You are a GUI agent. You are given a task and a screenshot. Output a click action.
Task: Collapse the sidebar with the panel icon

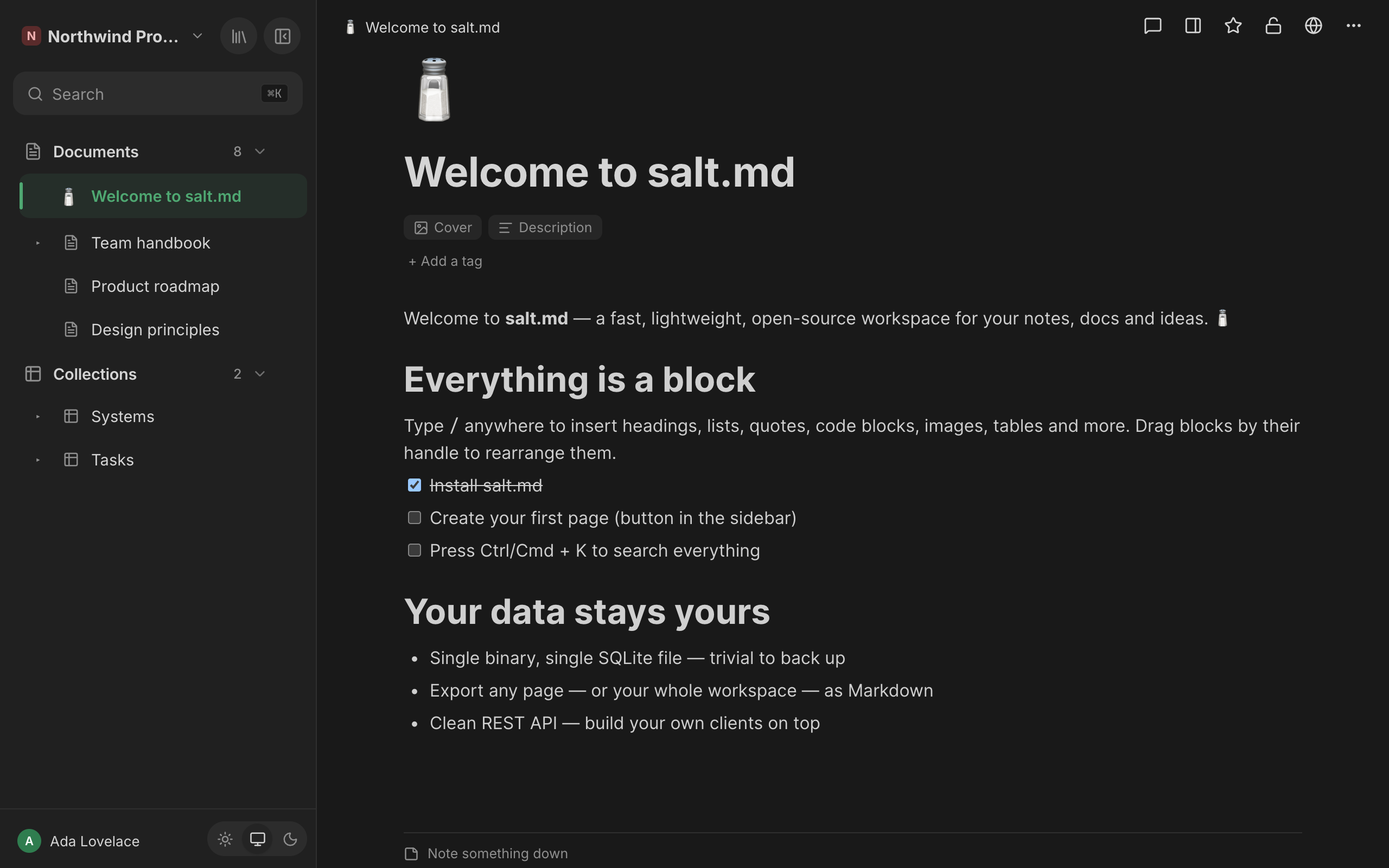(x=282, y=36)
